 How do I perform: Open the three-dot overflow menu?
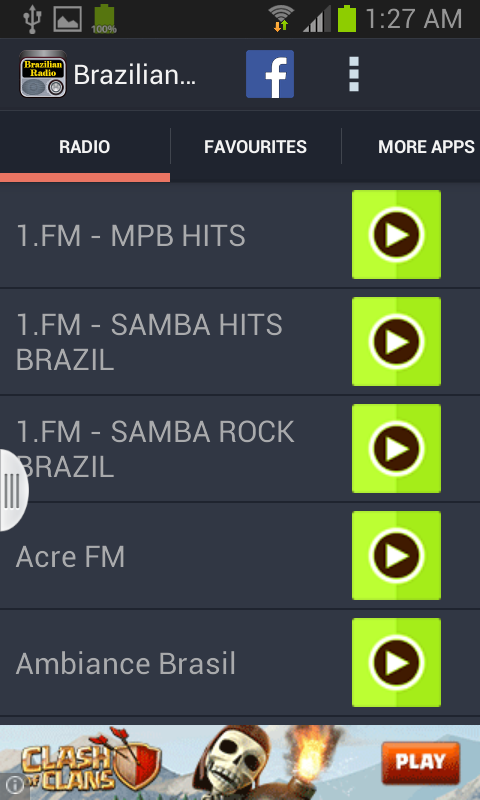353,74
